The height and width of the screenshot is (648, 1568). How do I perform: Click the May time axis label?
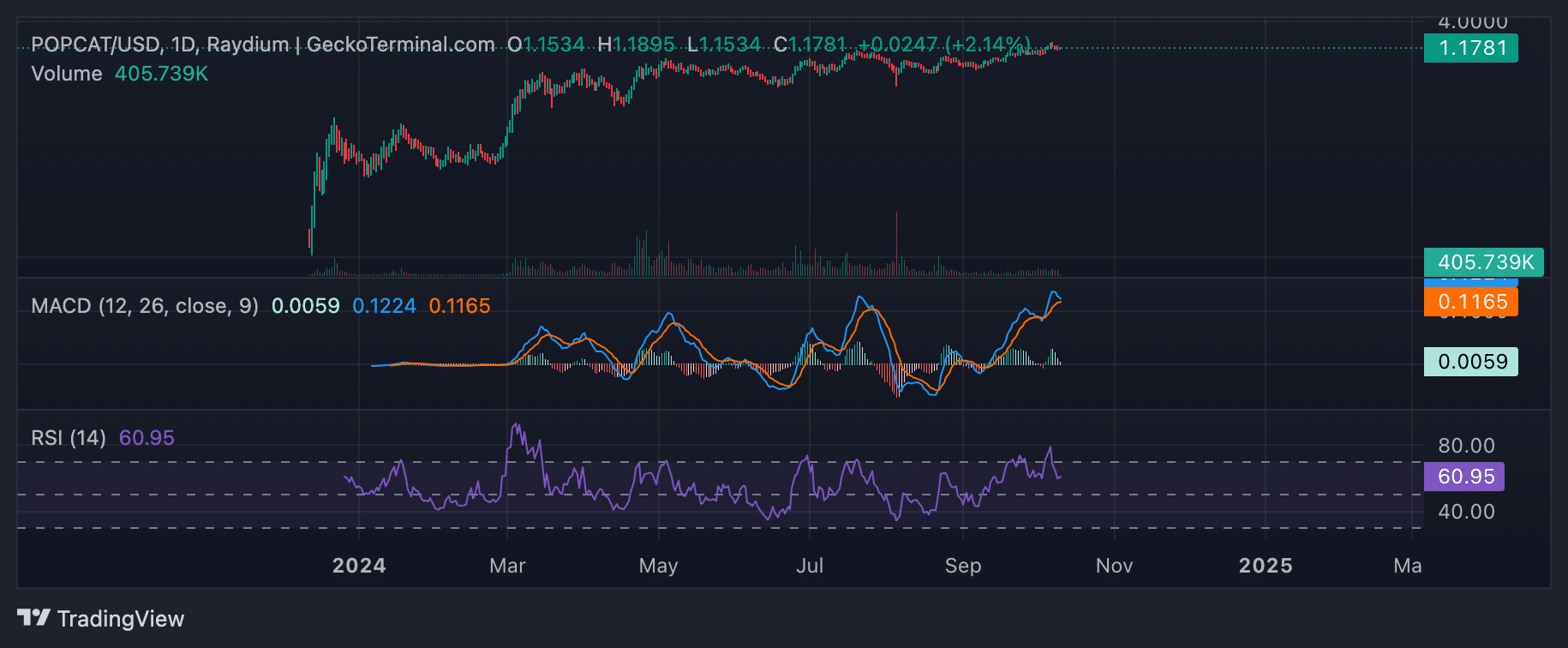coord(658,566)
